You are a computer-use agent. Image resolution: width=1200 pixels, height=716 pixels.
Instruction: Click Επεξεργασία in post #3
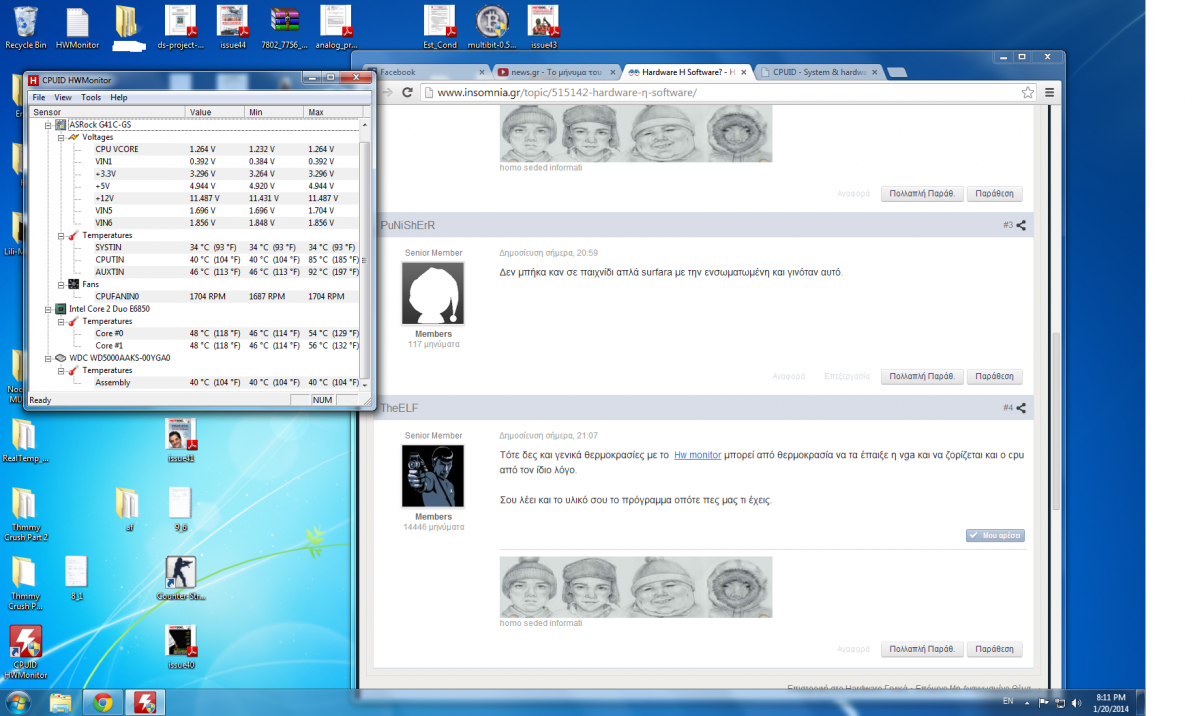point(845,377)
